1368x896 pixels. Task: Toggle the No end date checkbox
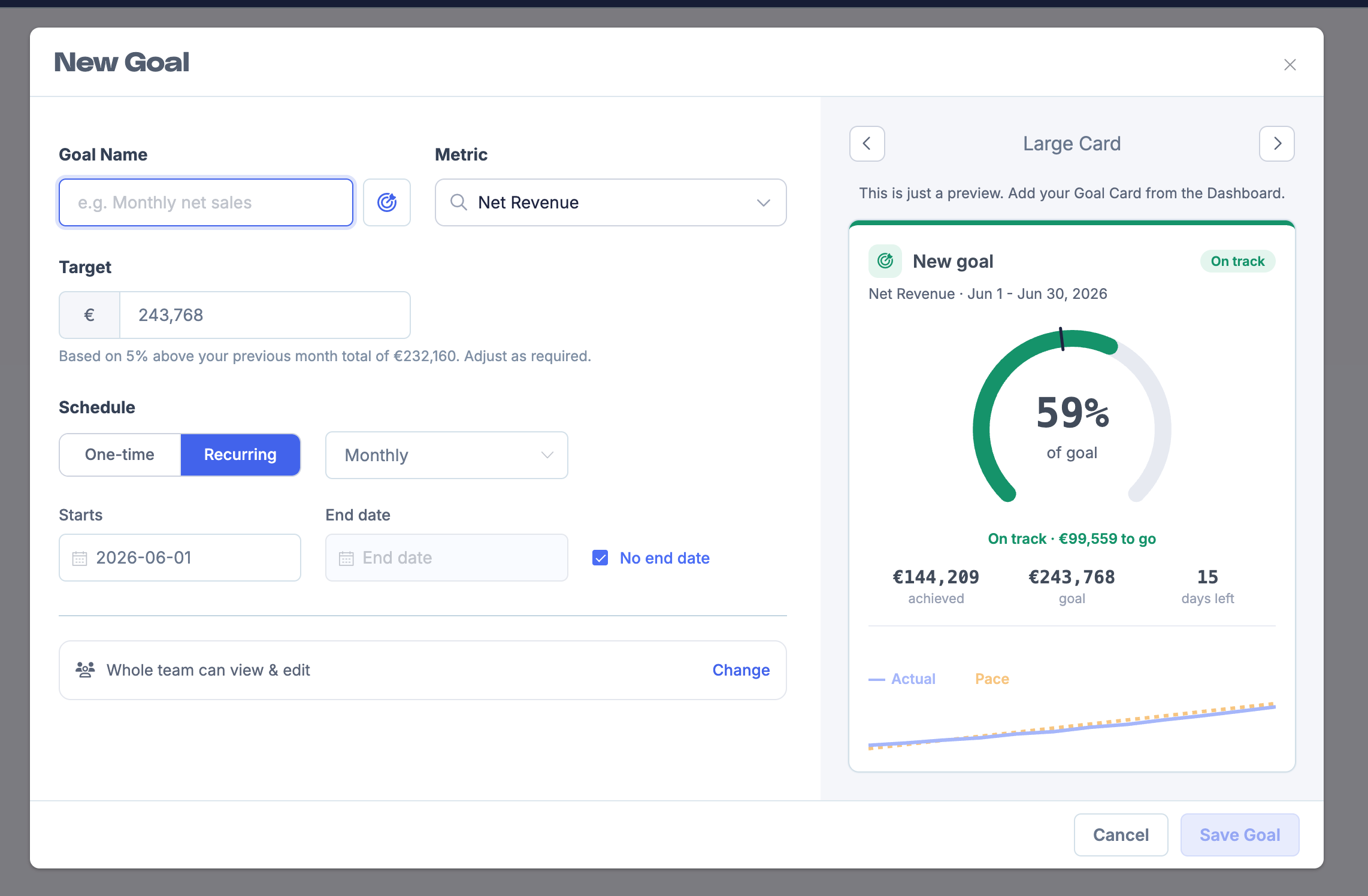[600, 558]
